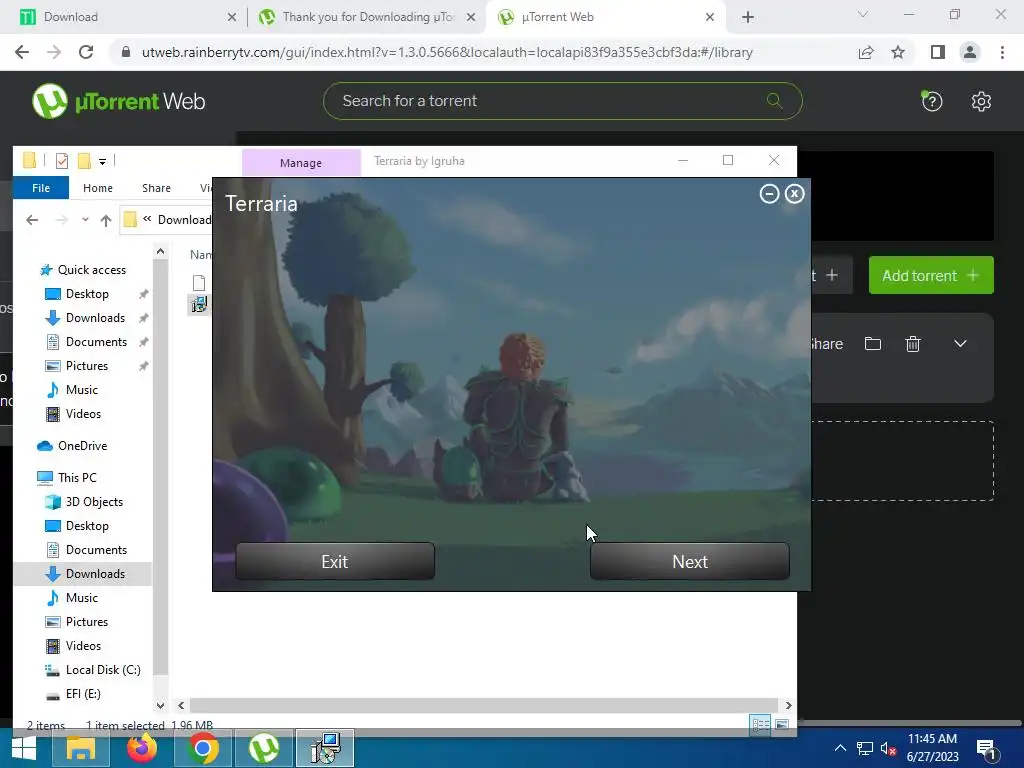Close the Terraria installer with the round X icon
Screen dimensions: 1024x768
coord(794,194)
